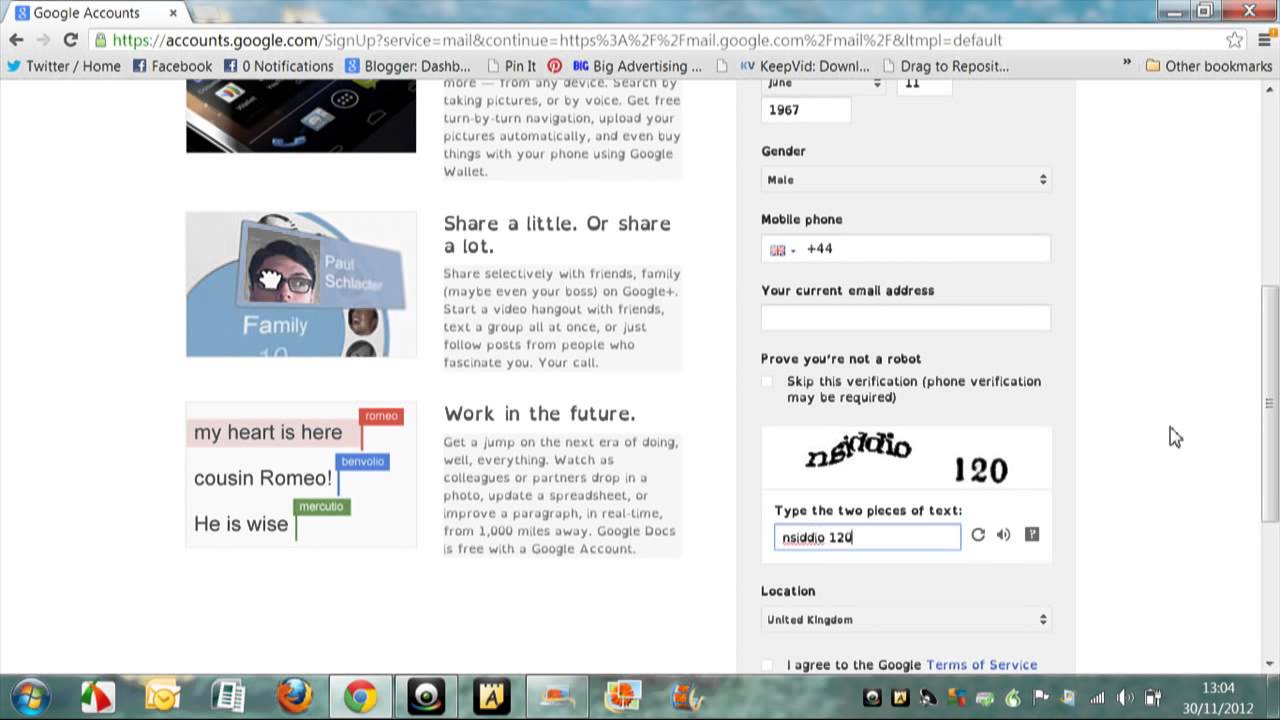Click the browser forward arrow
Viewport: 1280px width, 720px height.
click(x=43, y=40)
